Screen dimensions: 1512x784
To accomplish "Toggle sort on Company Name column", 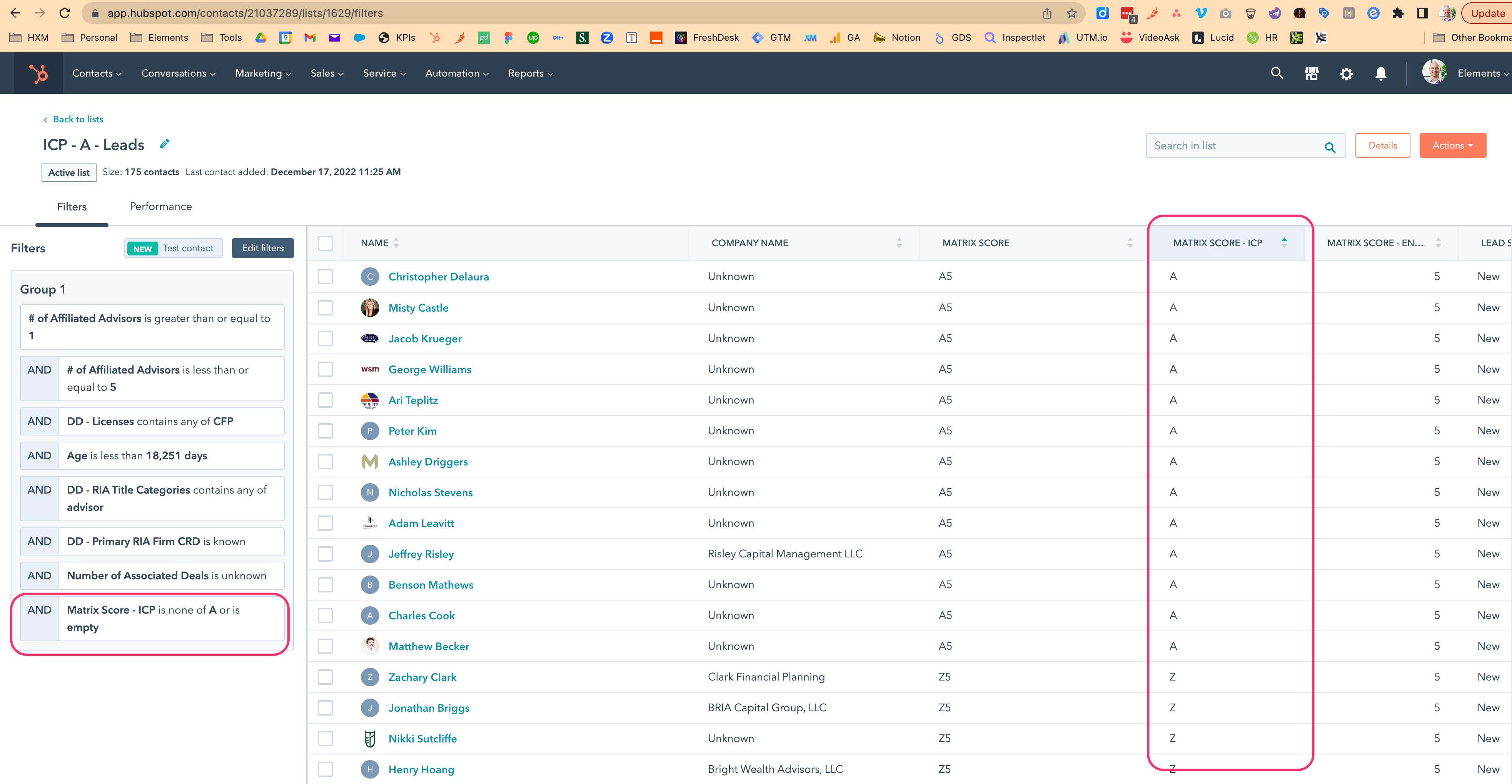I will pyautogui.click(x=899, y=242).
